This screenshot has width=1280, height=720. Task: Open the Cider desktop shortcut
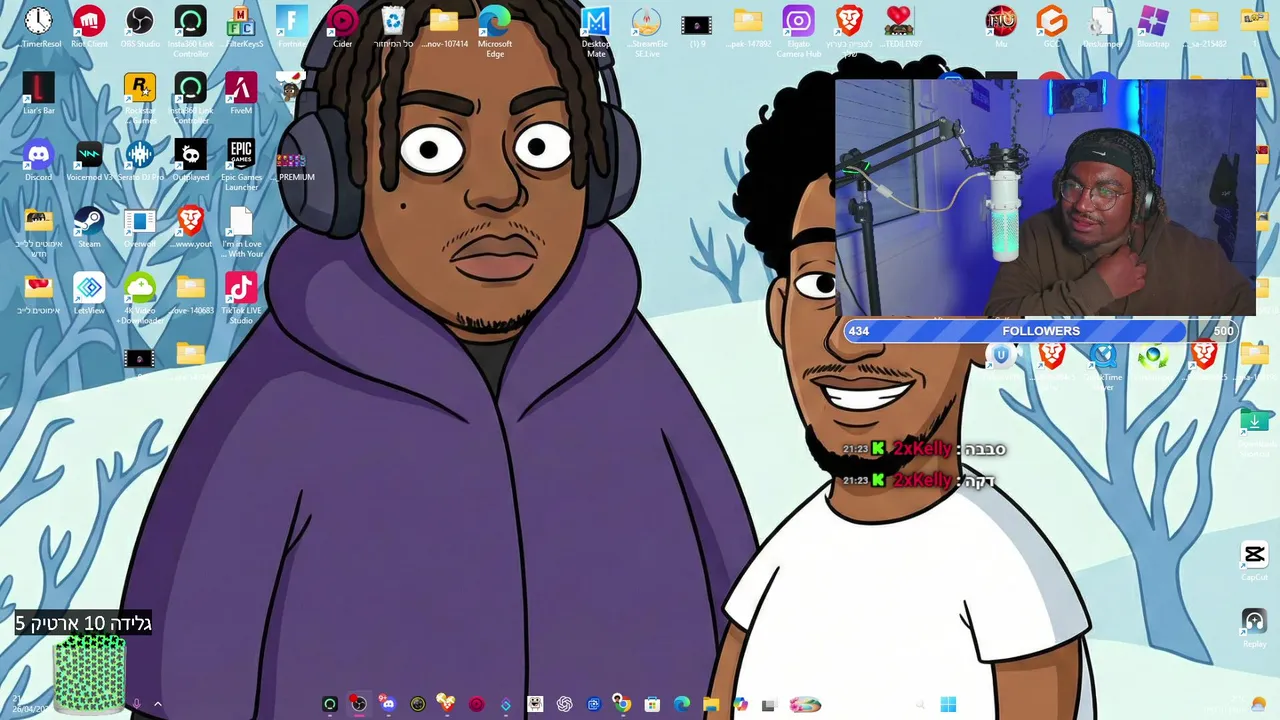click(342, 27)
